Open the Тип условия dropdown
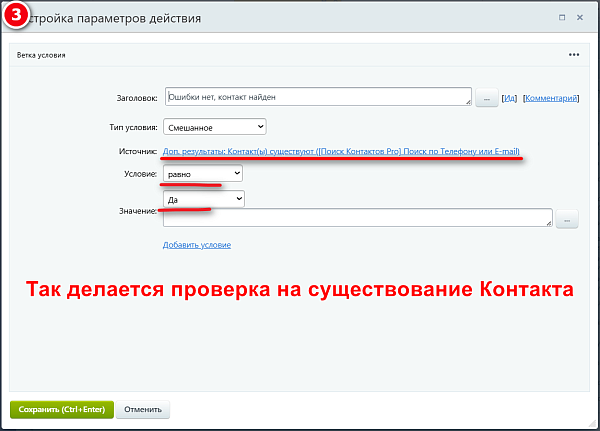 pos(215,127)
